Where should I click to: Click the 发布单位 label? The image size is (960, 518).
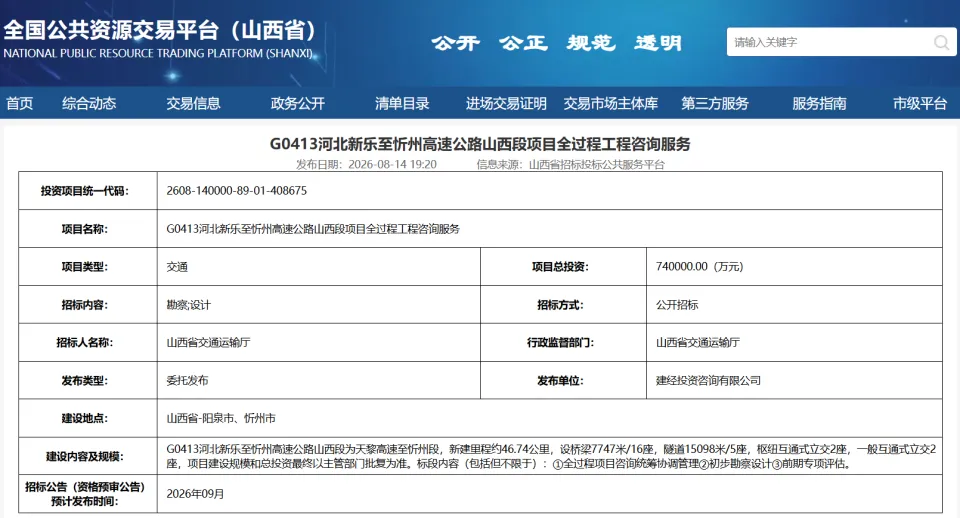click(560, 381)
